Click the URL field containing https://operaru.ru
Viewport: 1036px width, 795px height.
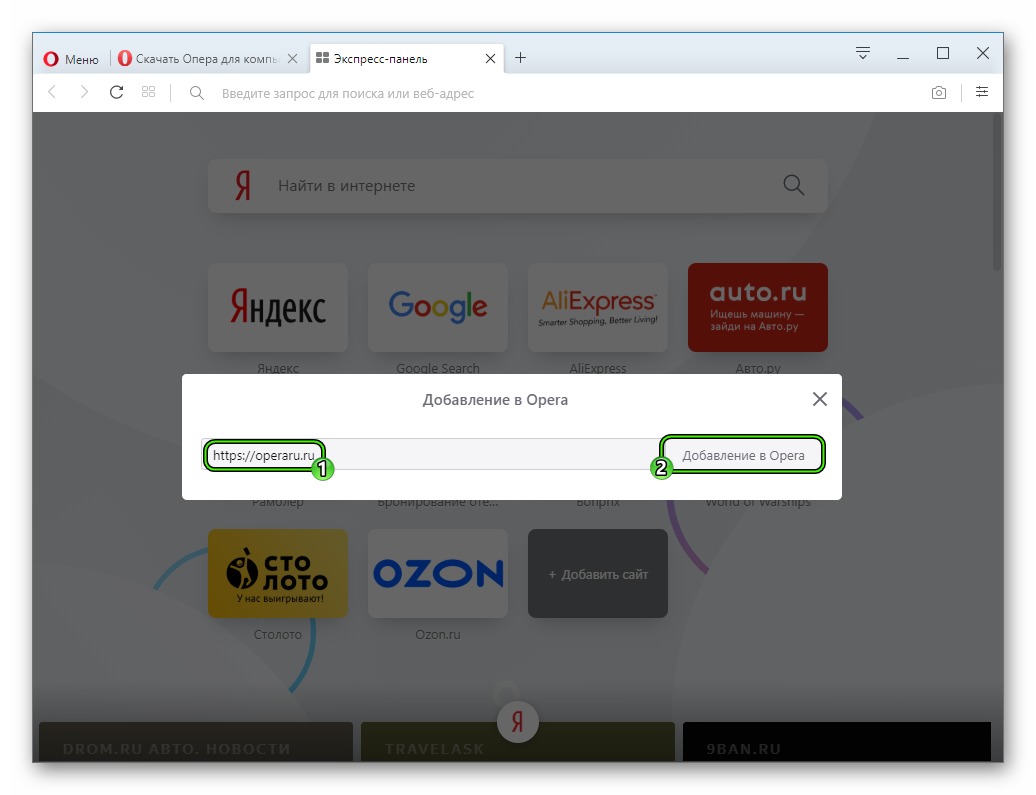(x=430, y=455)
